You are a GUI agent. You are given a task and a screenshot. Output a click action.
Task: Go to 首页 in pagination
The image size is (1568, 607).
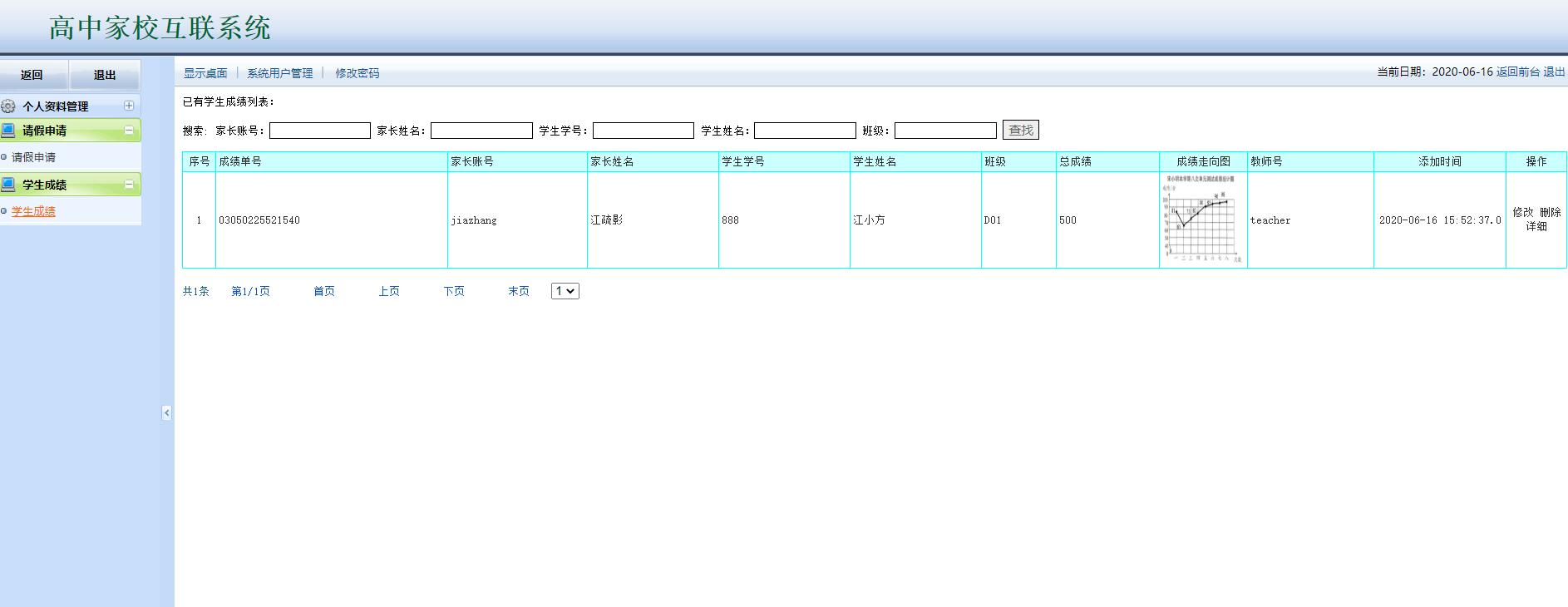coord(324,291)
